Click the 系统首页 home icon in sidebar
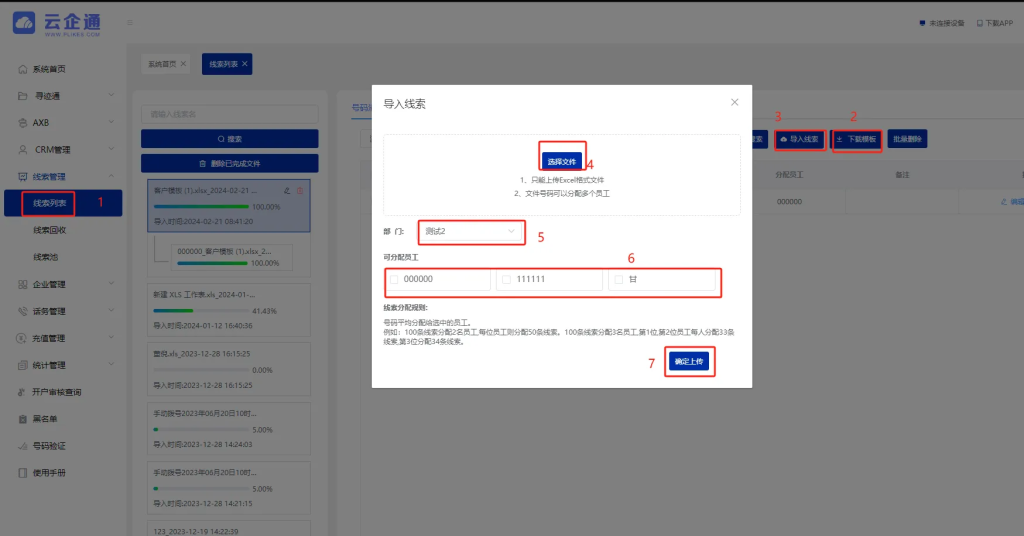1024x536 pixels. pyautogui.click(x=23, y=69)
